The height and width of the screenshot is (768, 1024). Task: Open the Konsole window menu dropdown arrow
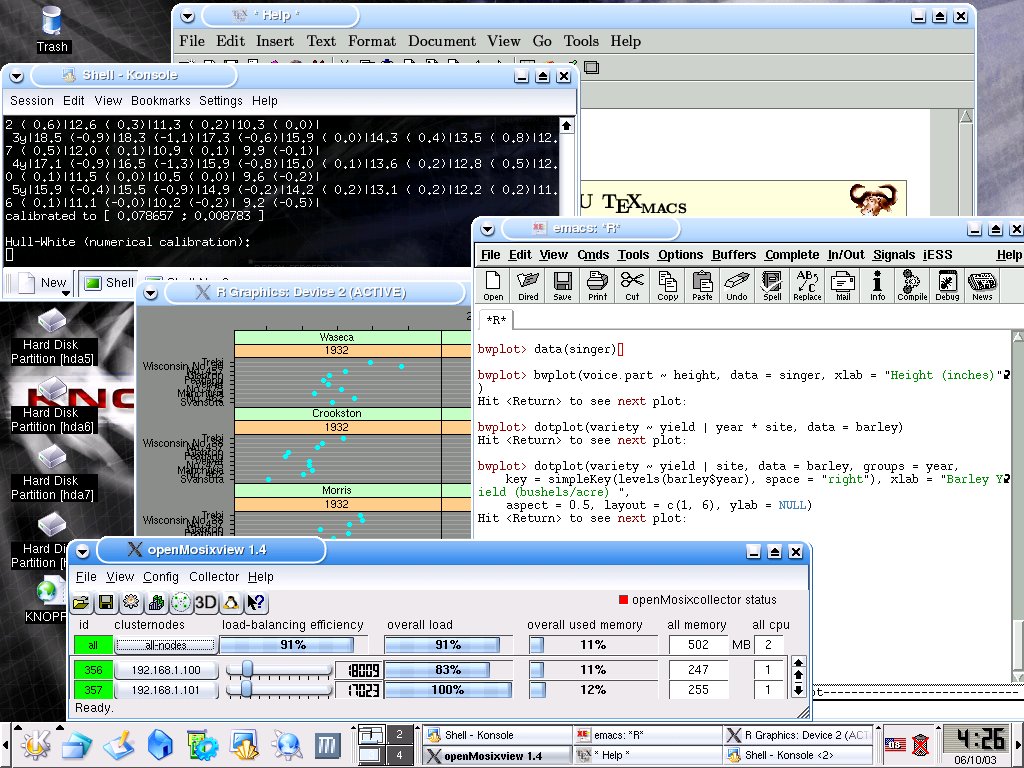coord(16,76)
